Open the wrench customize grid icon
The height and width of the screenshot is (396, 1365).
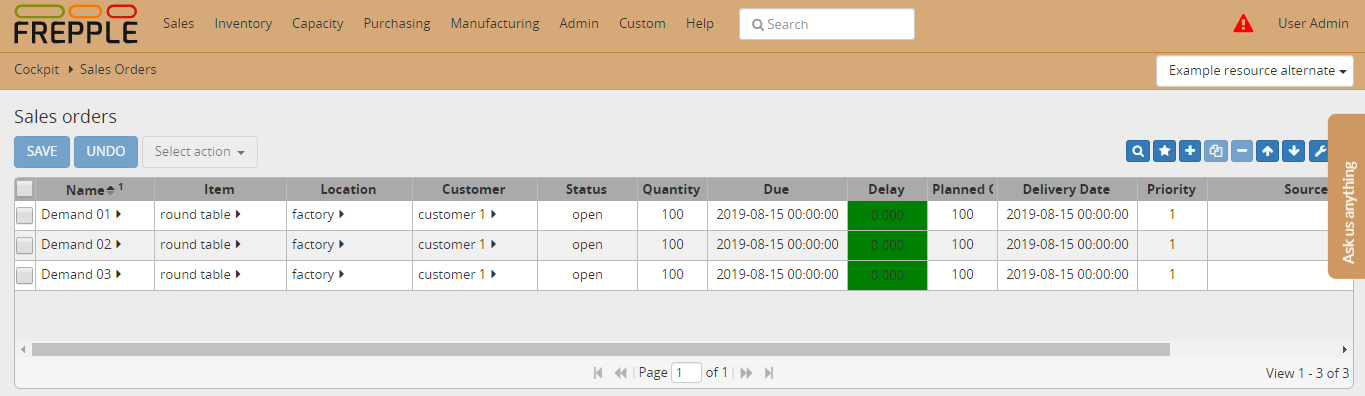[x=1319, y=151]
